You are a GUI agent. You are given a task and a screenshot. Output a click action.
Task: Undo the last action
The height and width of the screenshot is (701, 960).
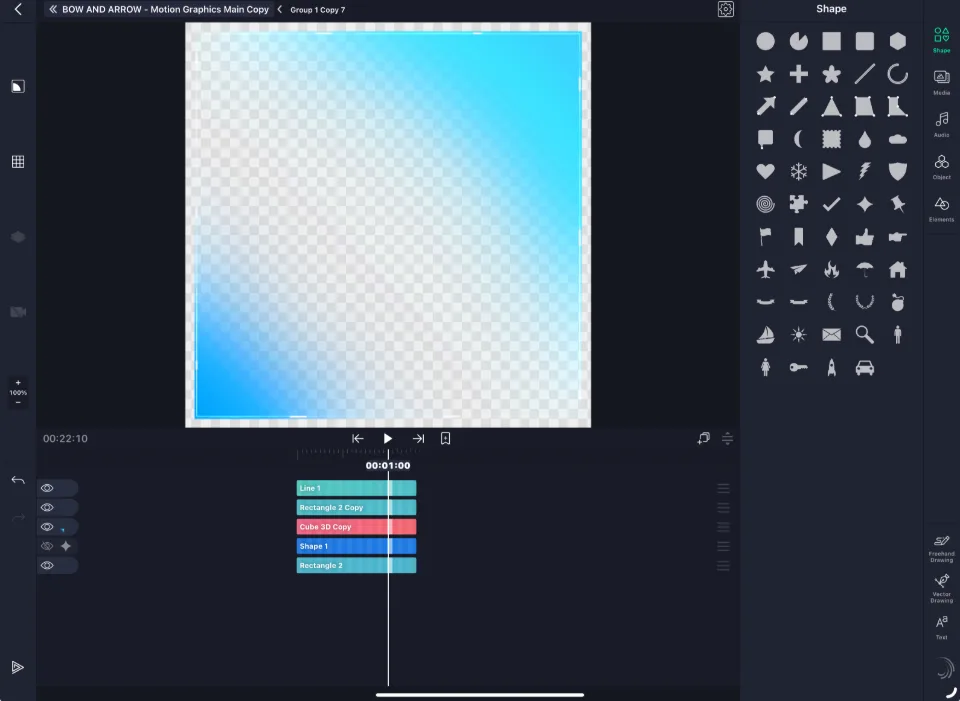pos(18,480)
